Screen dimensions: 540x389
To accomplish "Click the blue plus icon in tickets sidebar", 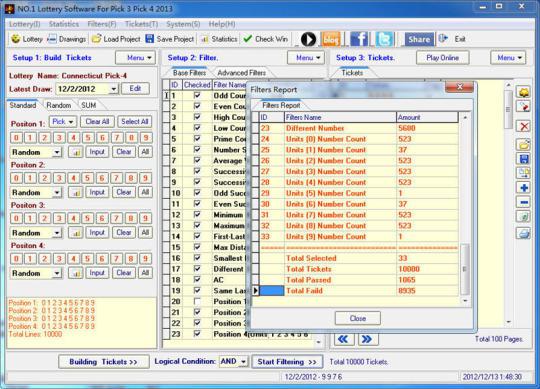I will tap(524, 188).
